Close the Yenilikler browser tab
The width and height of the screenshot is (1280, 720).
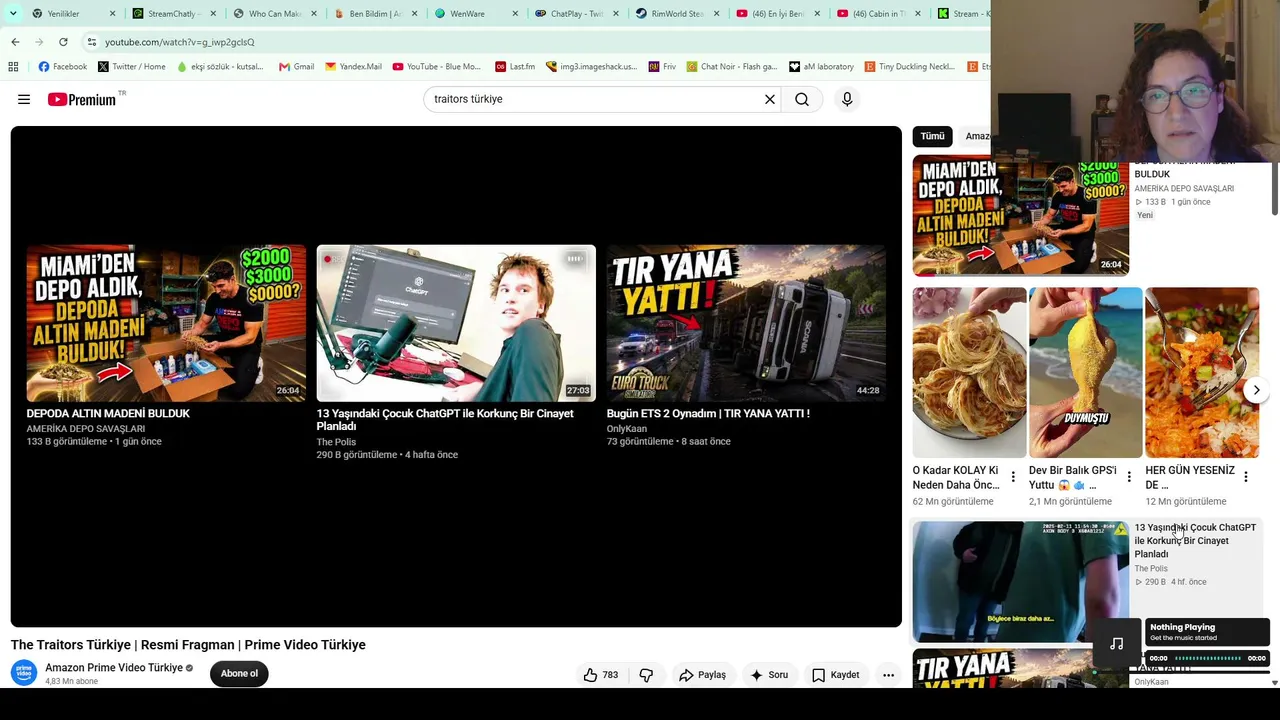[x=112, y=14]
